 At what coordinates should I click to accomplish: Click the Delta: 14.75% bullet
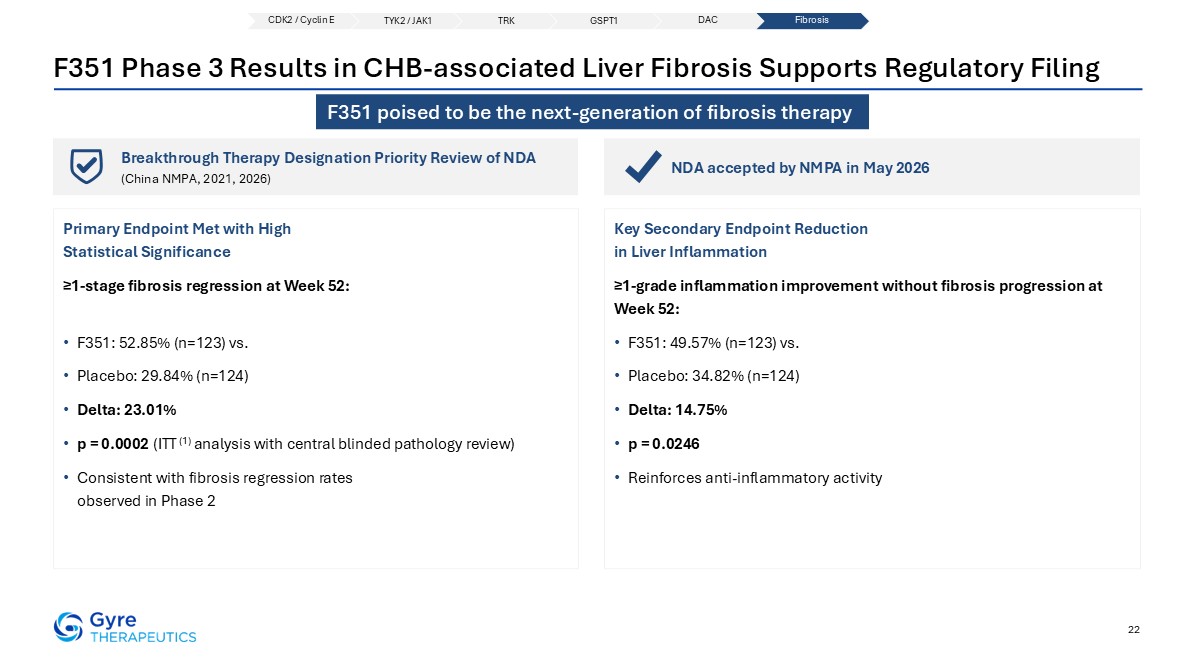pos(677,410)
